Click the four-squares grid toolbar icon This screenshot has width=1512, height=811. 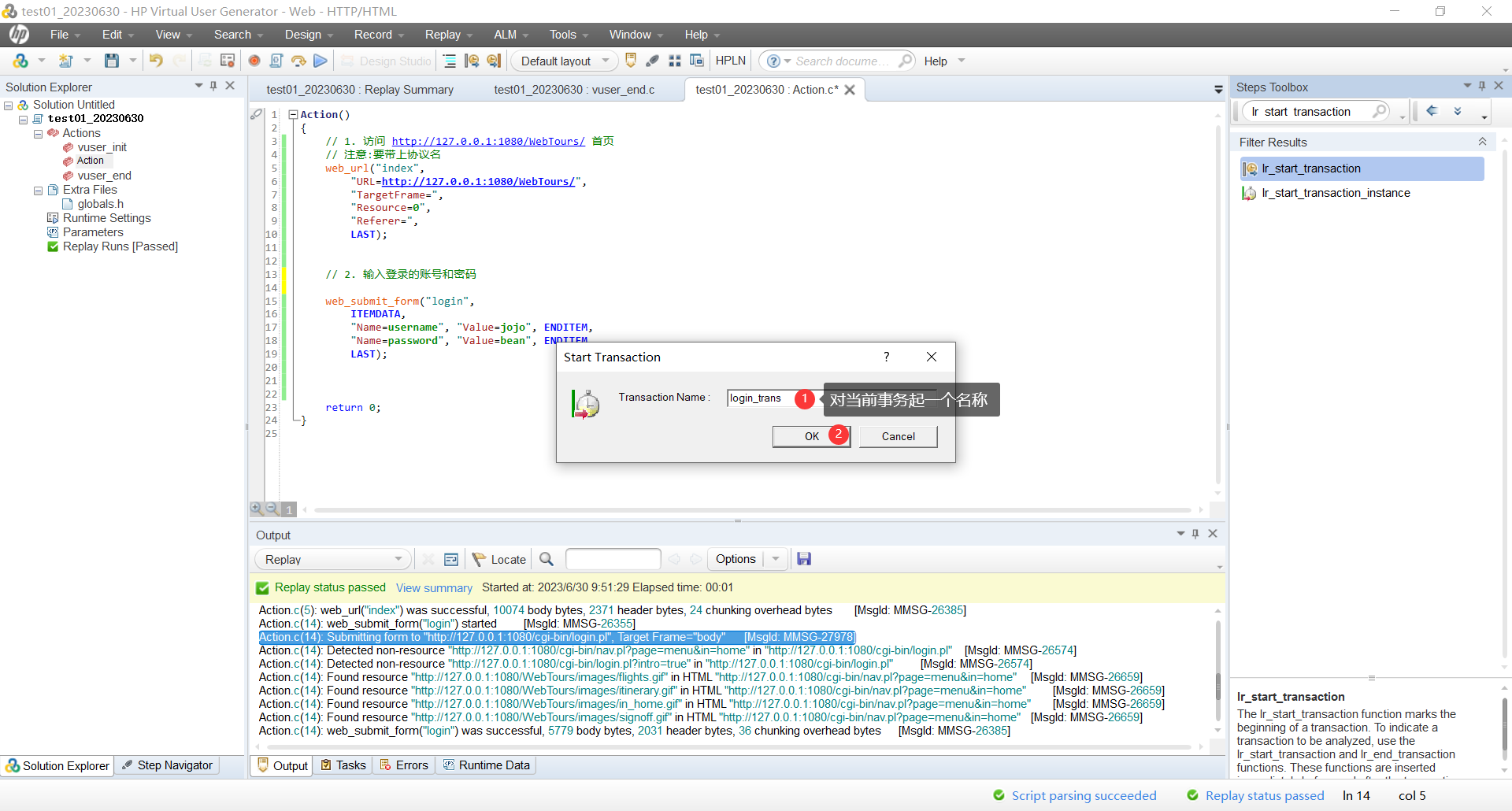[x=675, y=61]
